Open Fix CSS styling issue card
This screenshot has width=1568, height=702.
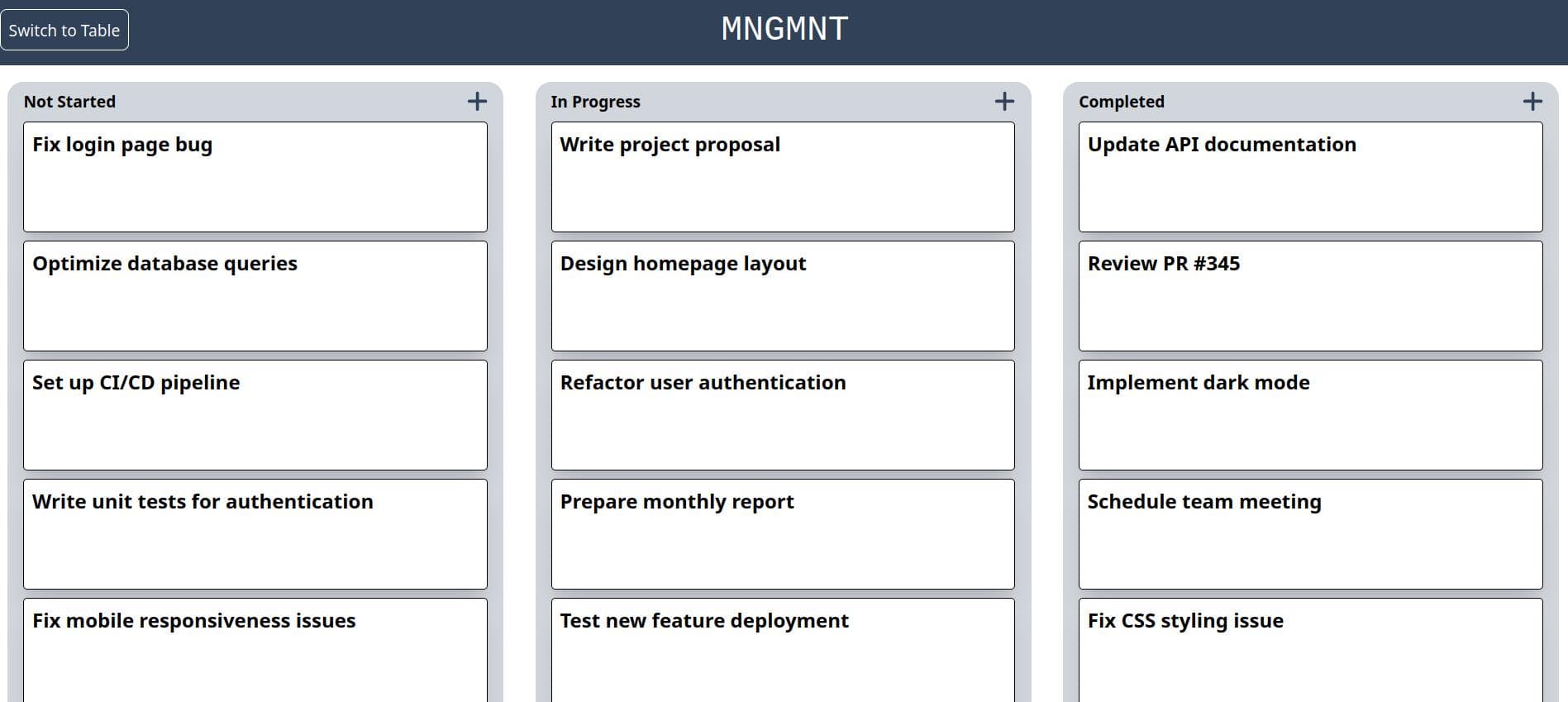pyautogui.click(x=1310, y=650)
